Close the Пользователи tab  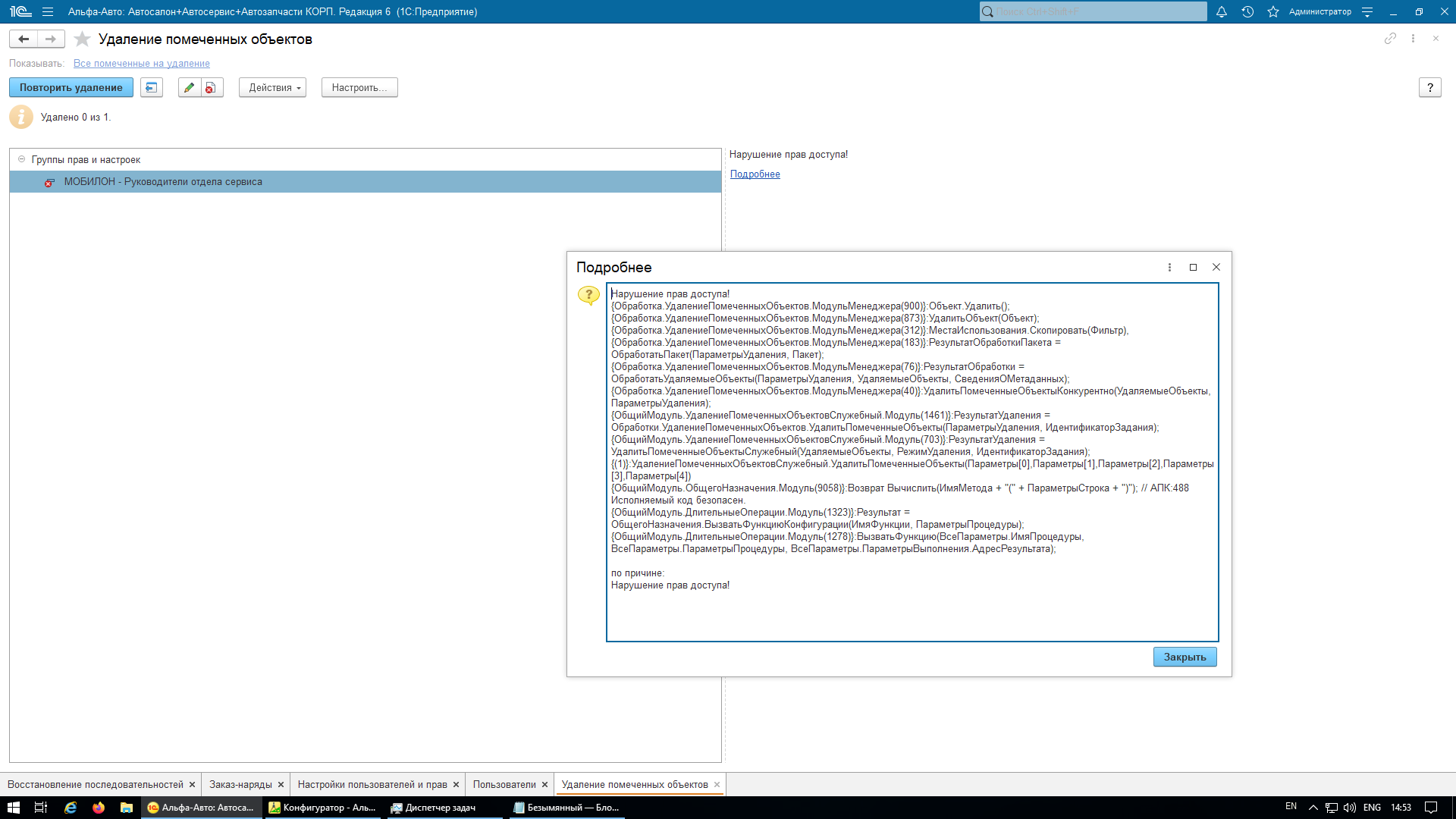point(544,785)
